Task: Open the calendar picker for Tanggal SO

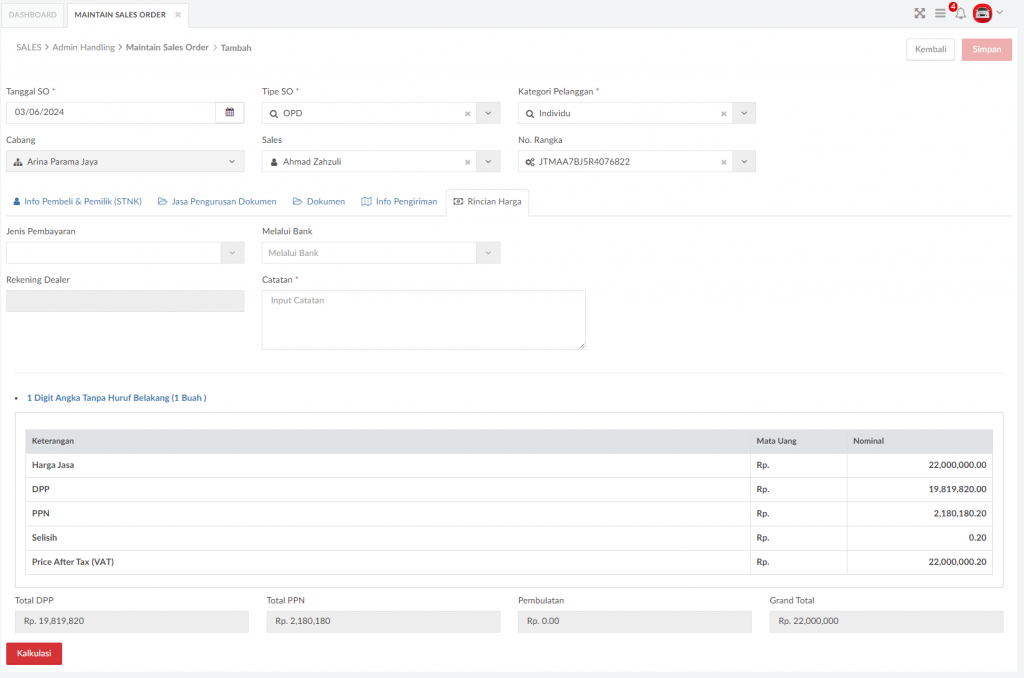Action: pos(230,112)
